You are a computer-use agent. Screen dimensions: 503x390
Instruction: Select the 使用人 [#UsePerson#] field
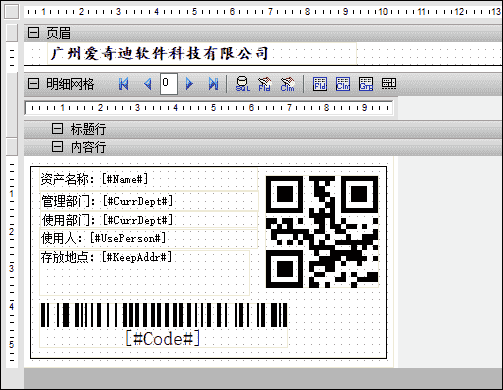click(149, 239)
